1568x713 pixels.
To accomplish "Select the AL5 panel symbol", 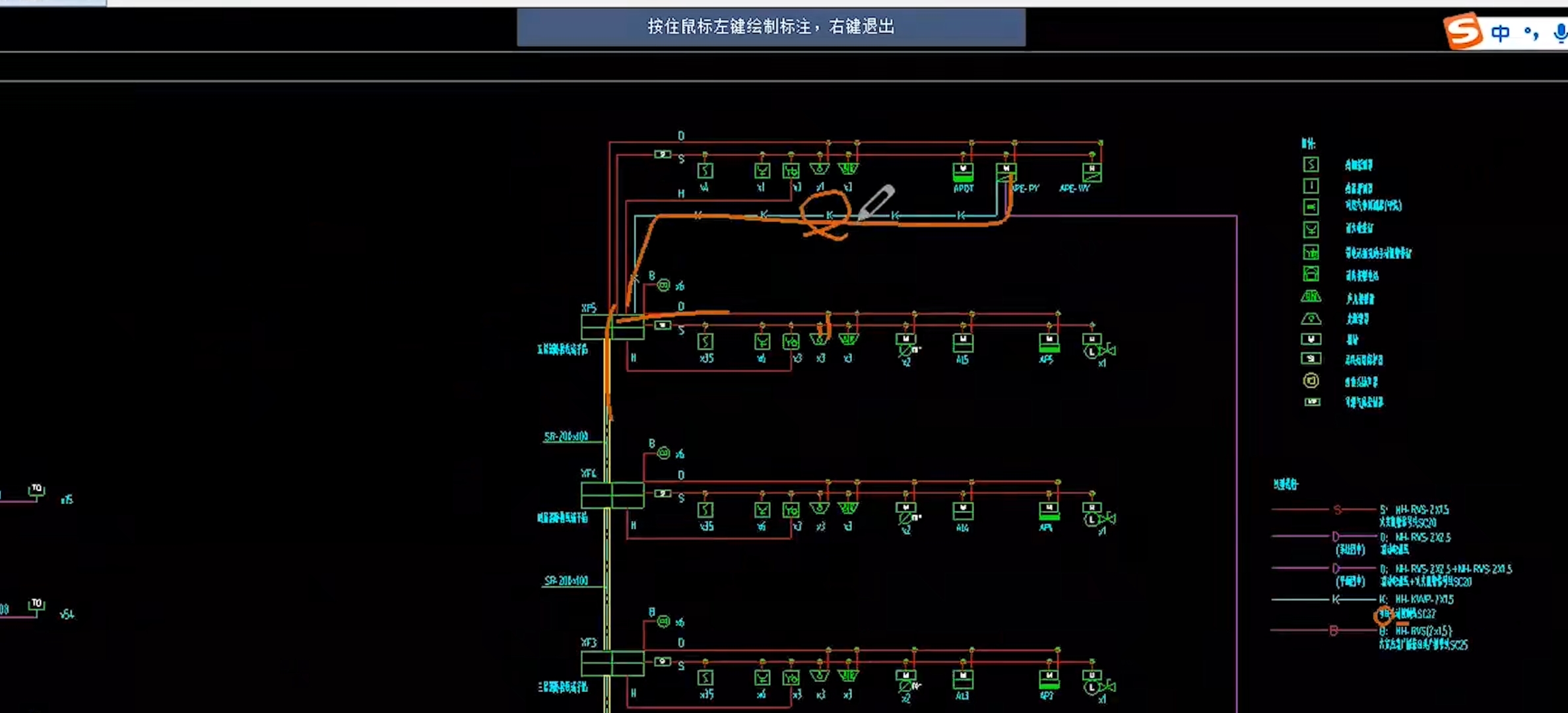I will click(963, 343).
